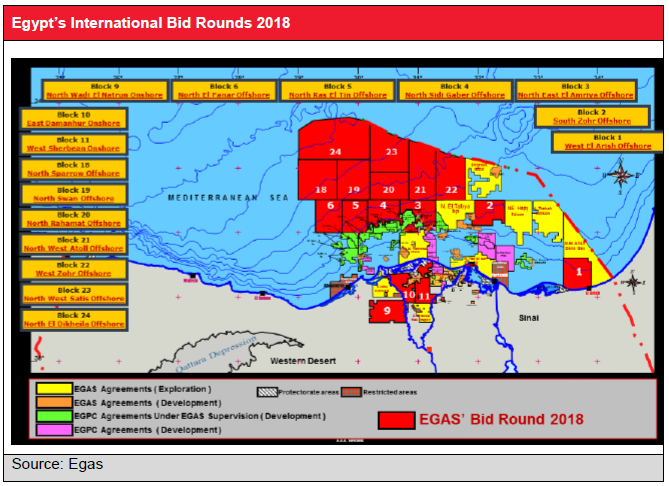Click the magenta EGPC Development legend swatch
The image size is (669, 486).
[x=50, y=429]
